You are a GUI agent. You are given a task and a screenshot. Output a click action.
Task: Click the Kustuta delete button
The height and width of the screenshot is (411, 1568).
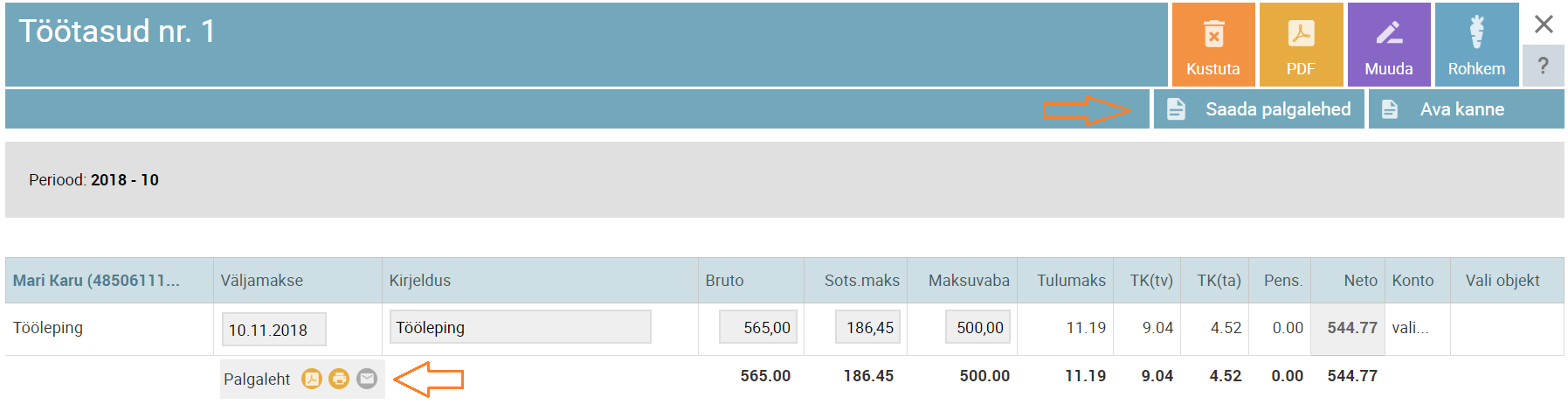coord(1213,45)
